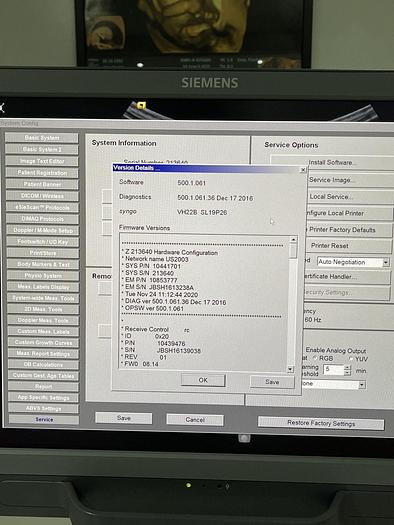Click Save button in System Config
Screen dimensions: 394x525
pos(124,418)
